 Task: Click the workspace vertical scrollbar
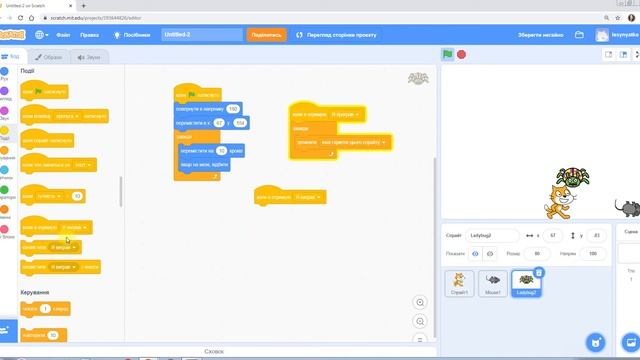[434, 247]
